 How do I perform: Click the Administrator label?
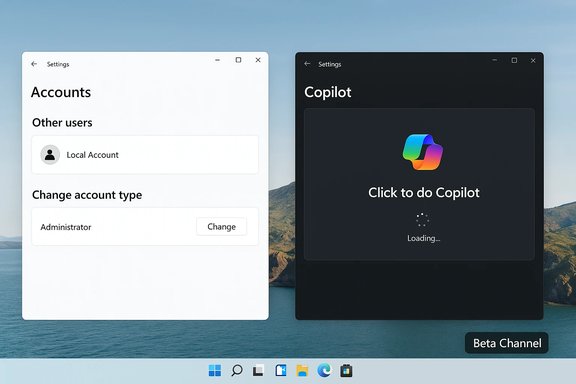[66, 227]
